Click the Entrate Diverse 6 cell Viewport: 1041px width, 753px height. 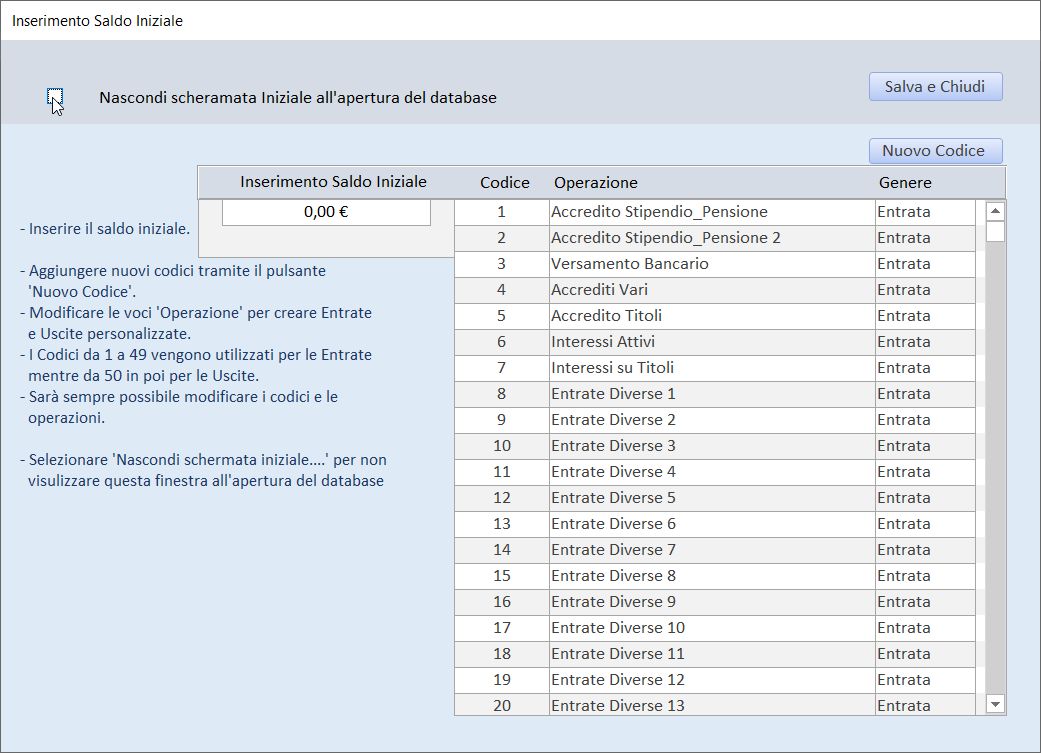(x=712, y=523)
